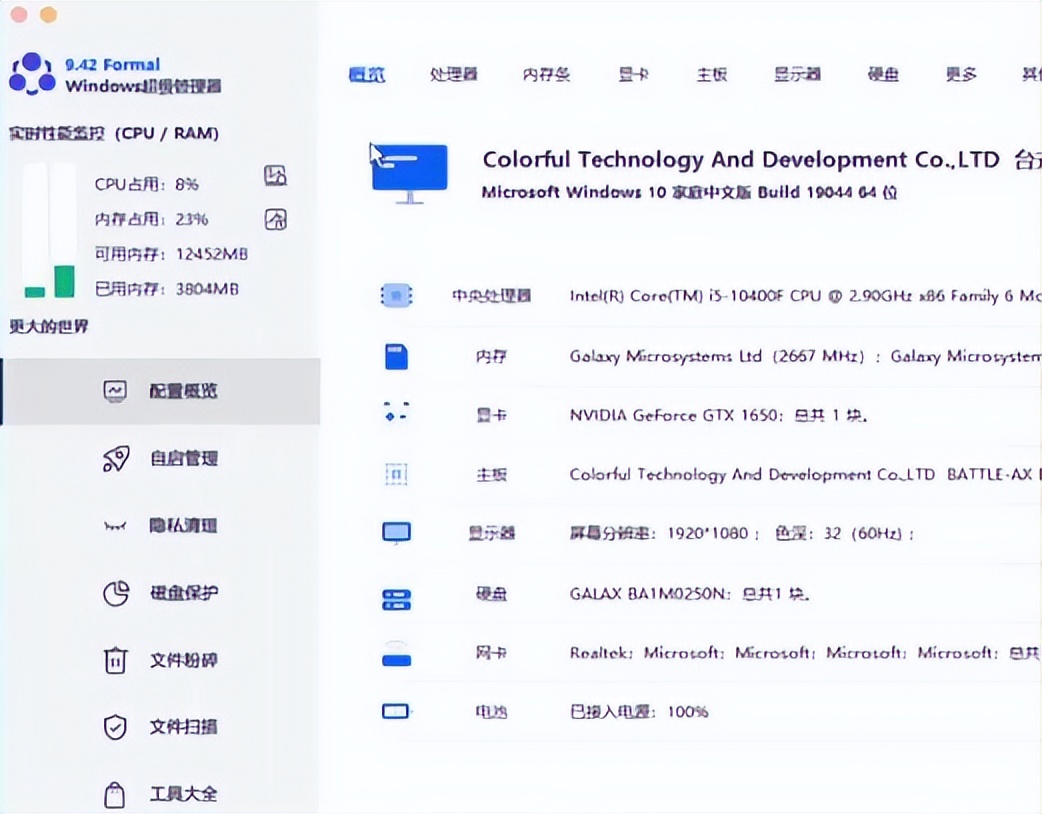Launch the 文件扫描 file scan tool

click(115, 727)
